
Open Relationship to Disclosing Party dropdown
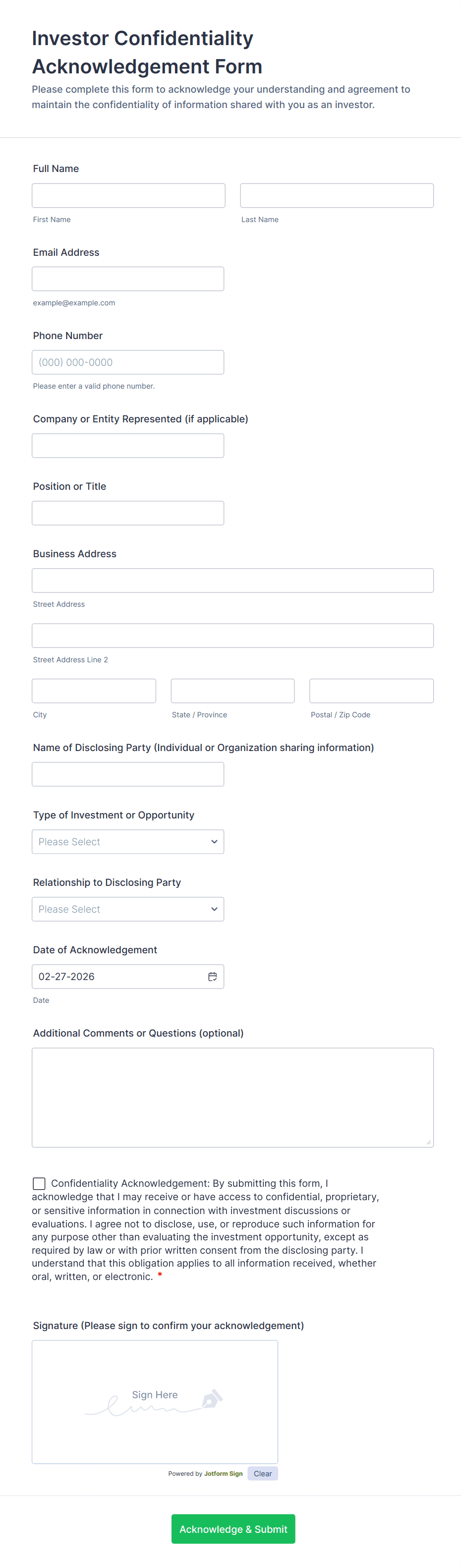pyautogui.click(x=128, y=909)
